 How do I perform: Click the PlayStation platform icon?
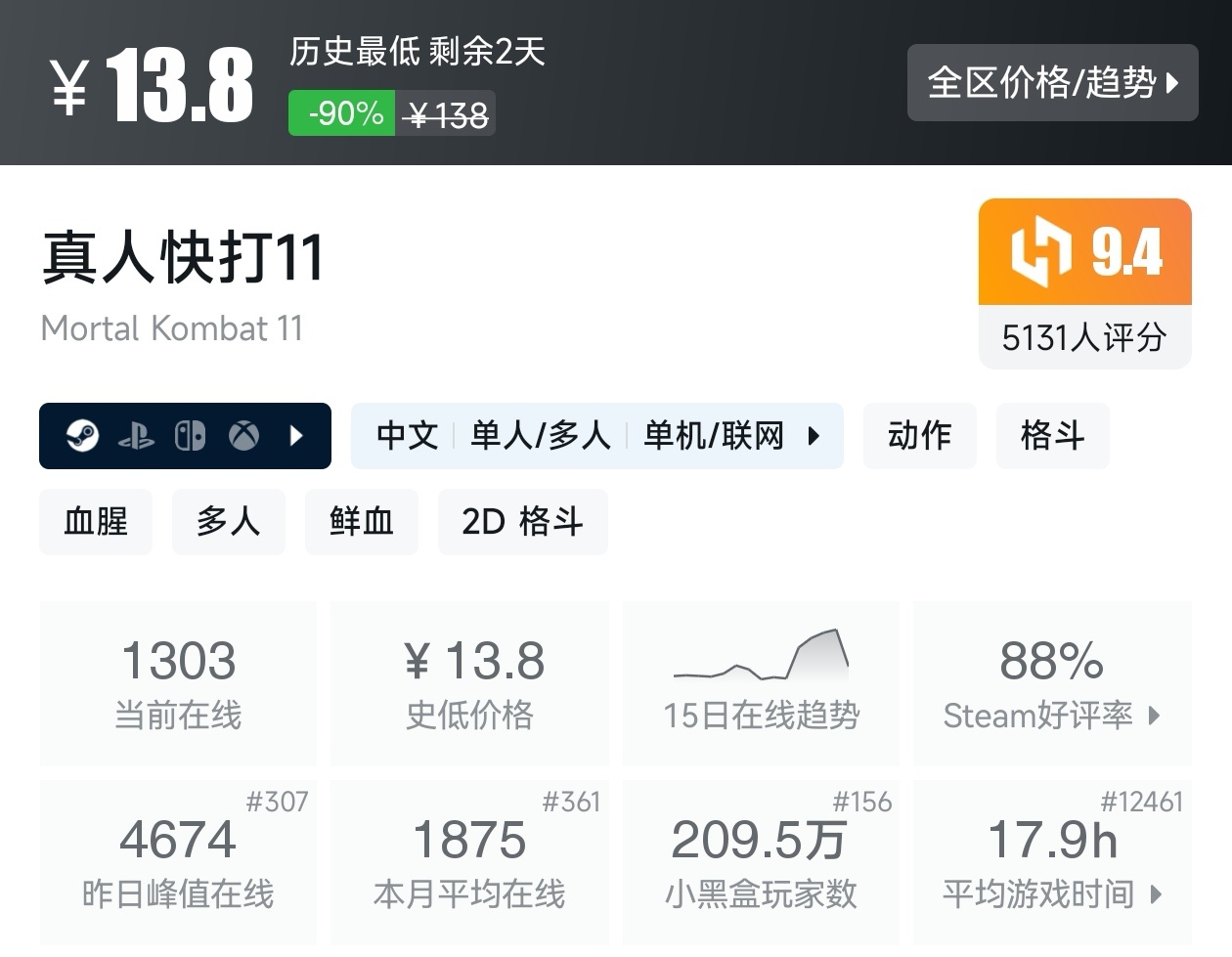click(x=136, y=436)
